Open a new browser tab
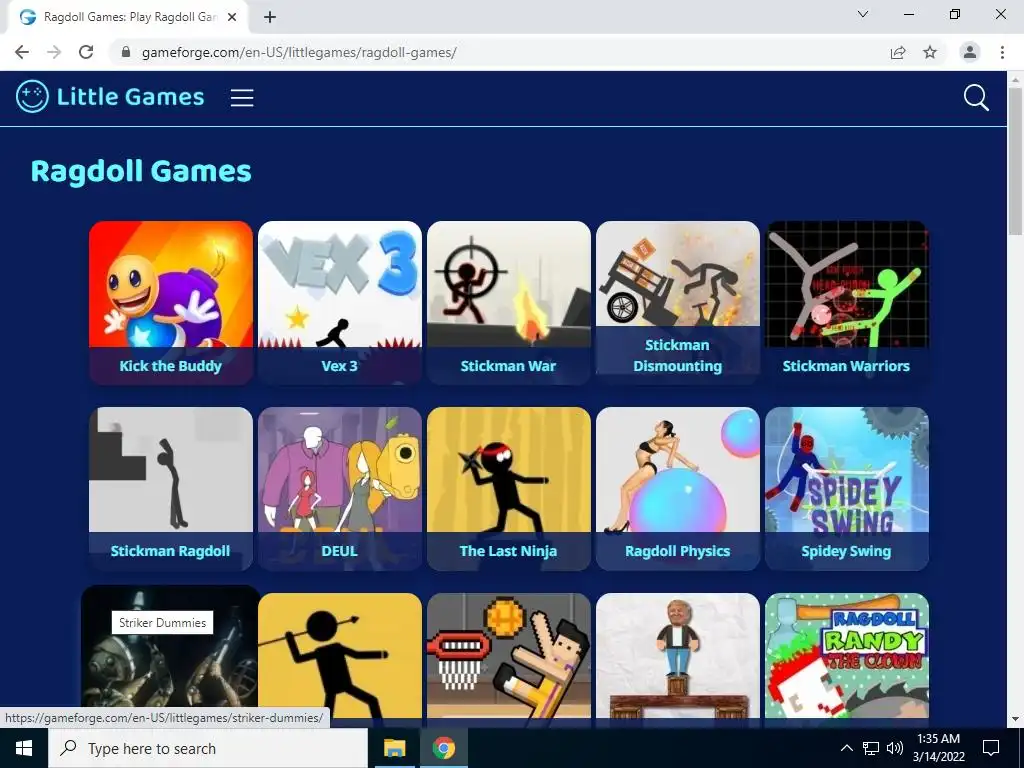The height and width of the screenshot is (768, 1024). [270, 17]
